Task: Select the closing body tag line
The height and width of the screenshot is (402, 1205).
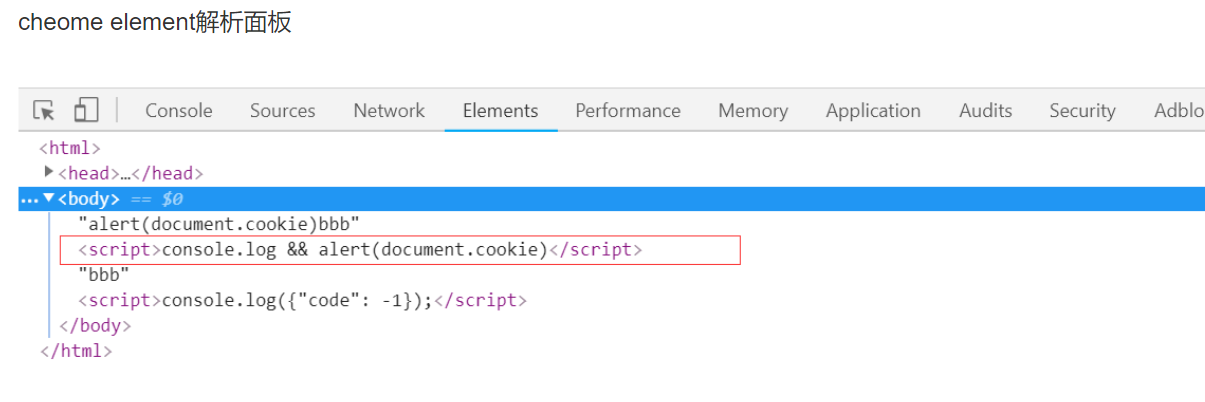Action: 95,325
